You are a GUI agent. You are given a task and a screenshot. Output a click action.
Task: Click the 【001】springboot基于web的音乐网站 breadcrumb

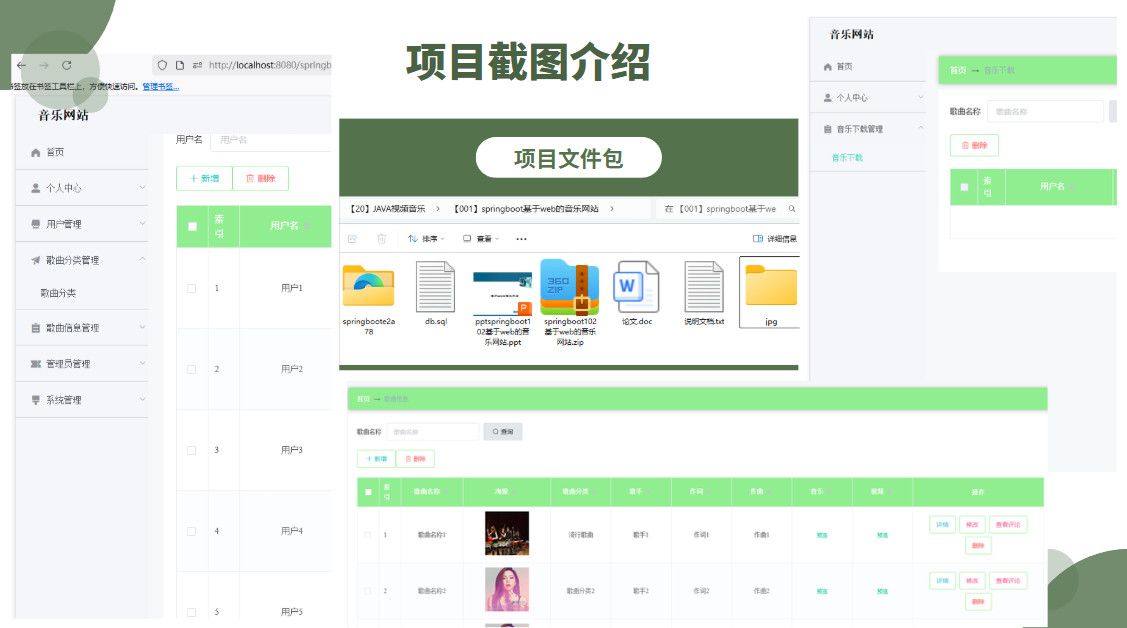(525, 209)
